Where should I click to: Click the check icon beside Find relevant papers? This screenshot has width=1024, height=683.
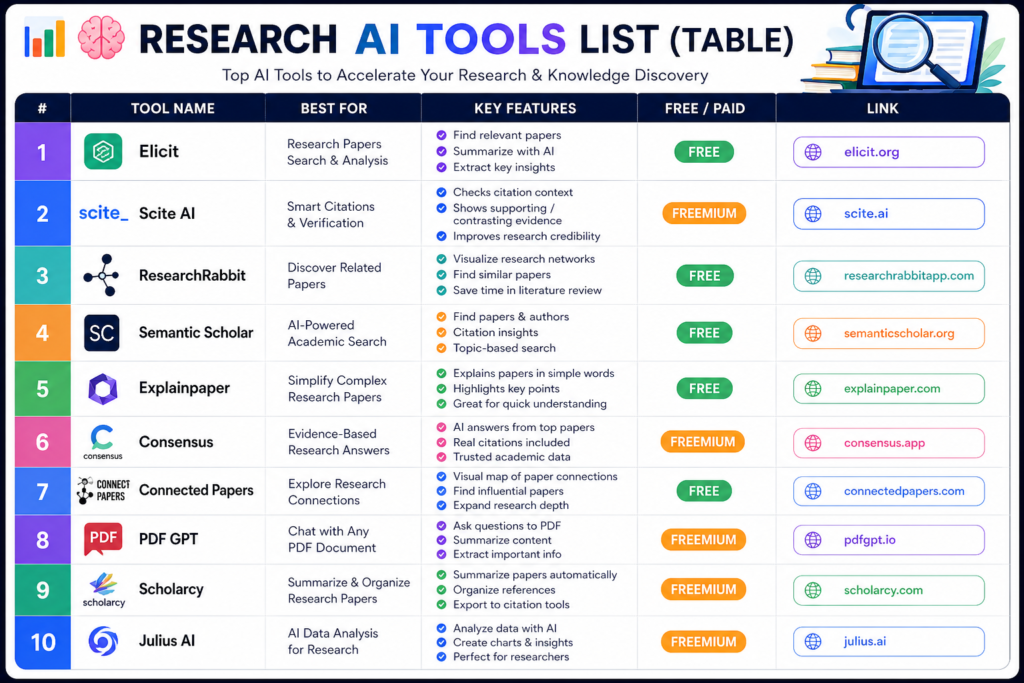pos(441,135)
